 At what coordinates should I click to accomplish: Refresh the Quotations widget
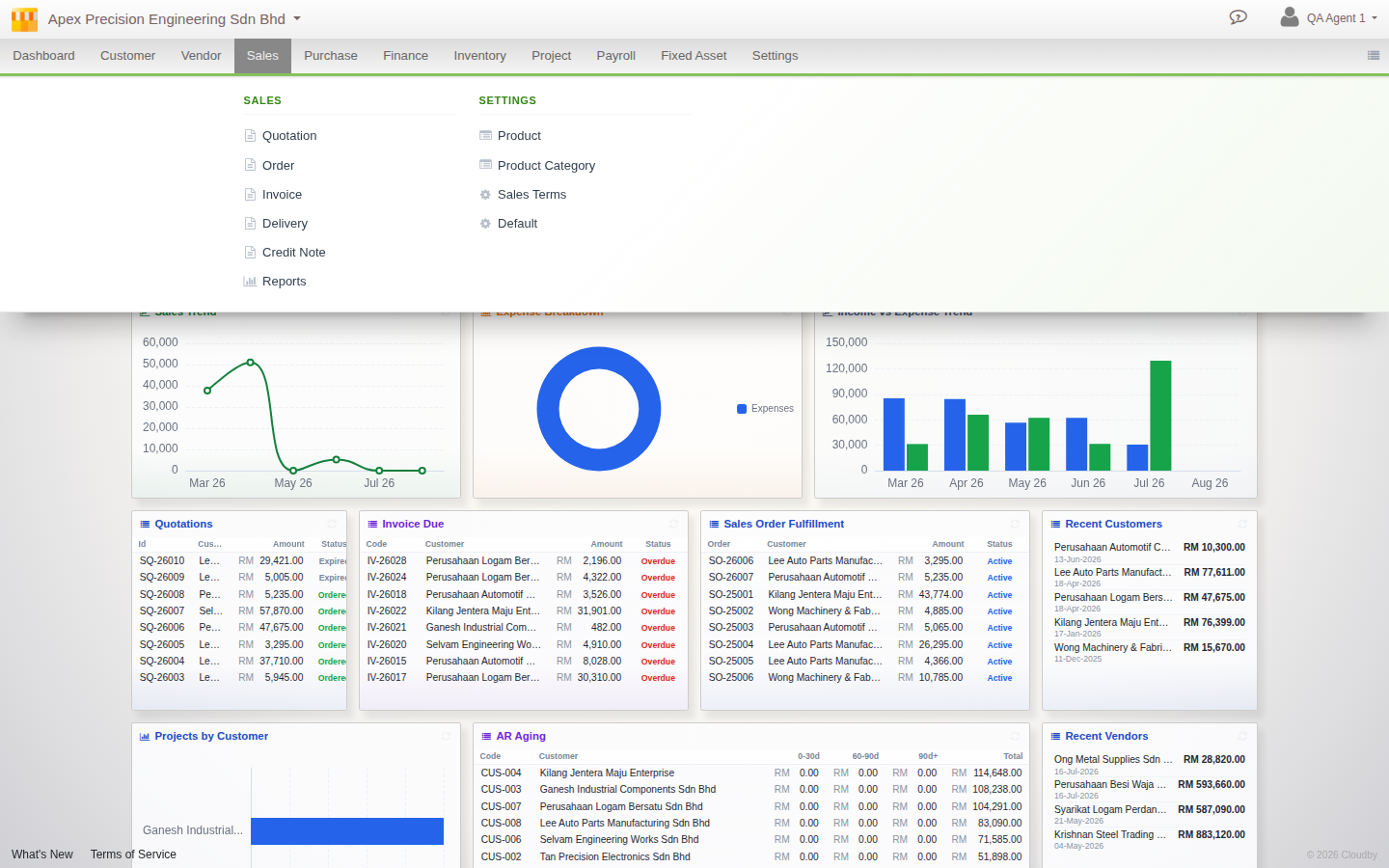coord(332,524)
